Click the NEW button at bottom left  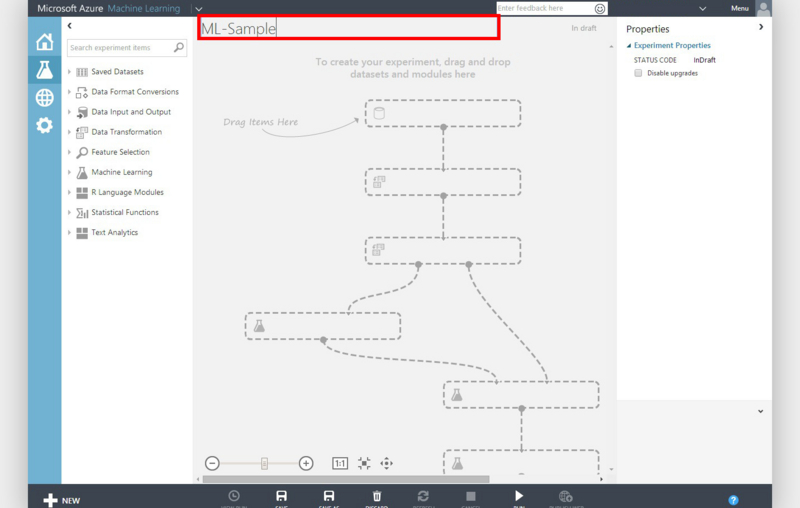(62, 500)
